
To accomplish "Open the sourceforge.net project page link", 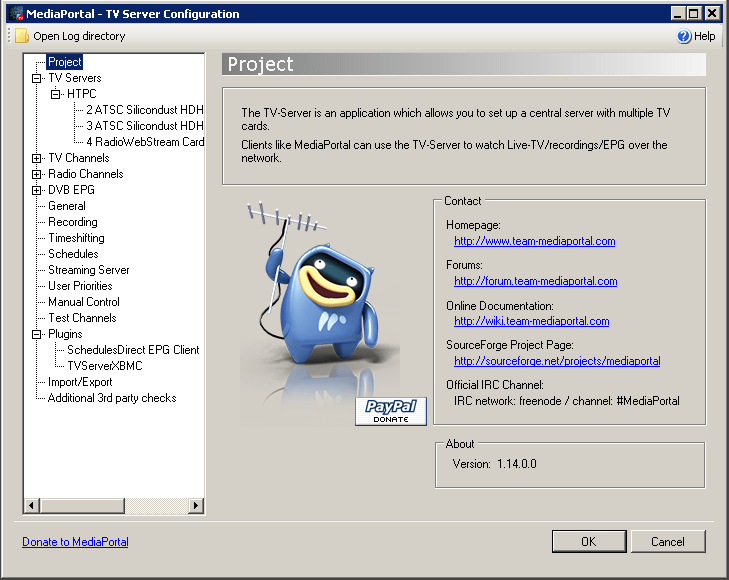I will click(x=557, y=361).
